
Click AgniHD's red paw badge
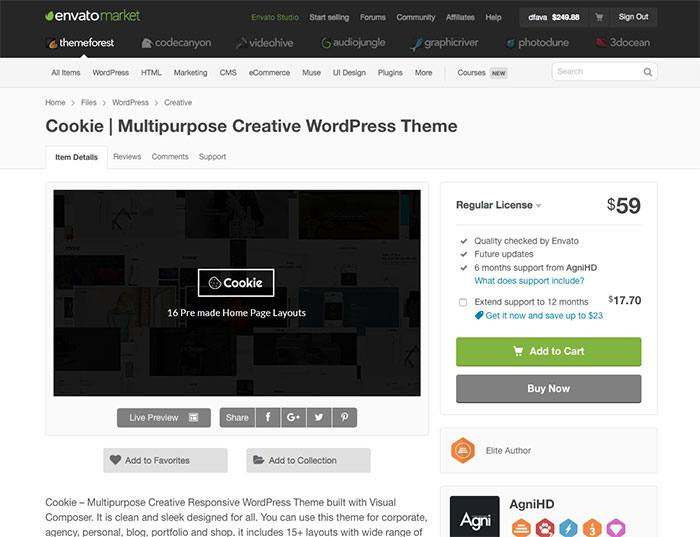point(545,528)
